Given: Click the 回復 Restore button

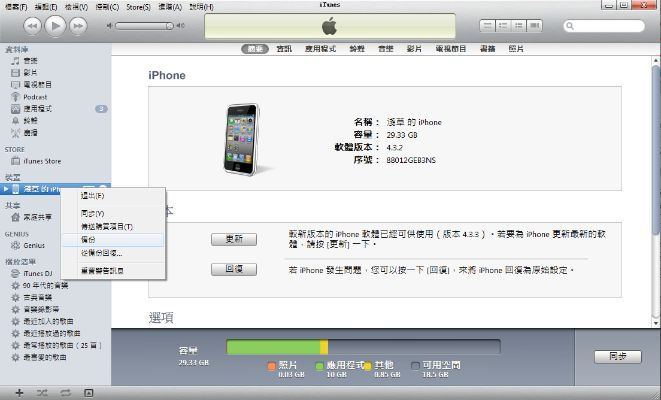Looking at the screenshot, I should point(234,269).
